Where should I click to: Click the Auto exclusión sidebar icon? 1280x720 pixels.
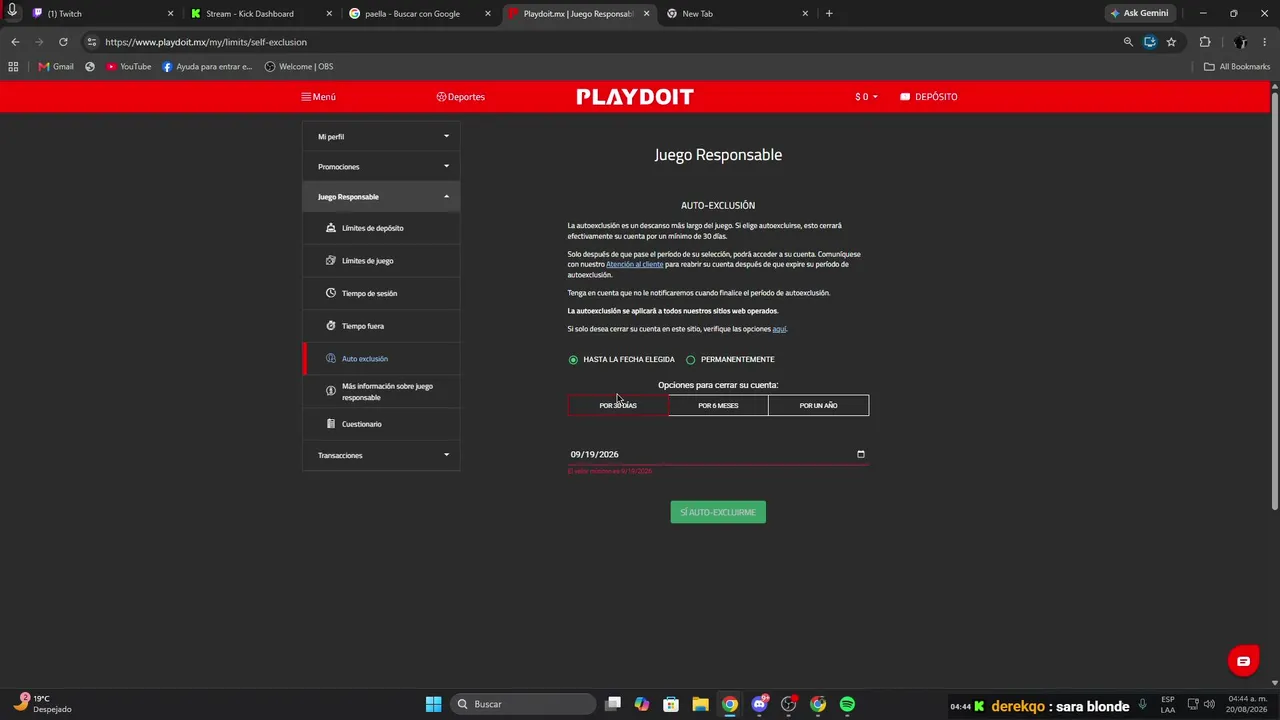tap(331, 359)
